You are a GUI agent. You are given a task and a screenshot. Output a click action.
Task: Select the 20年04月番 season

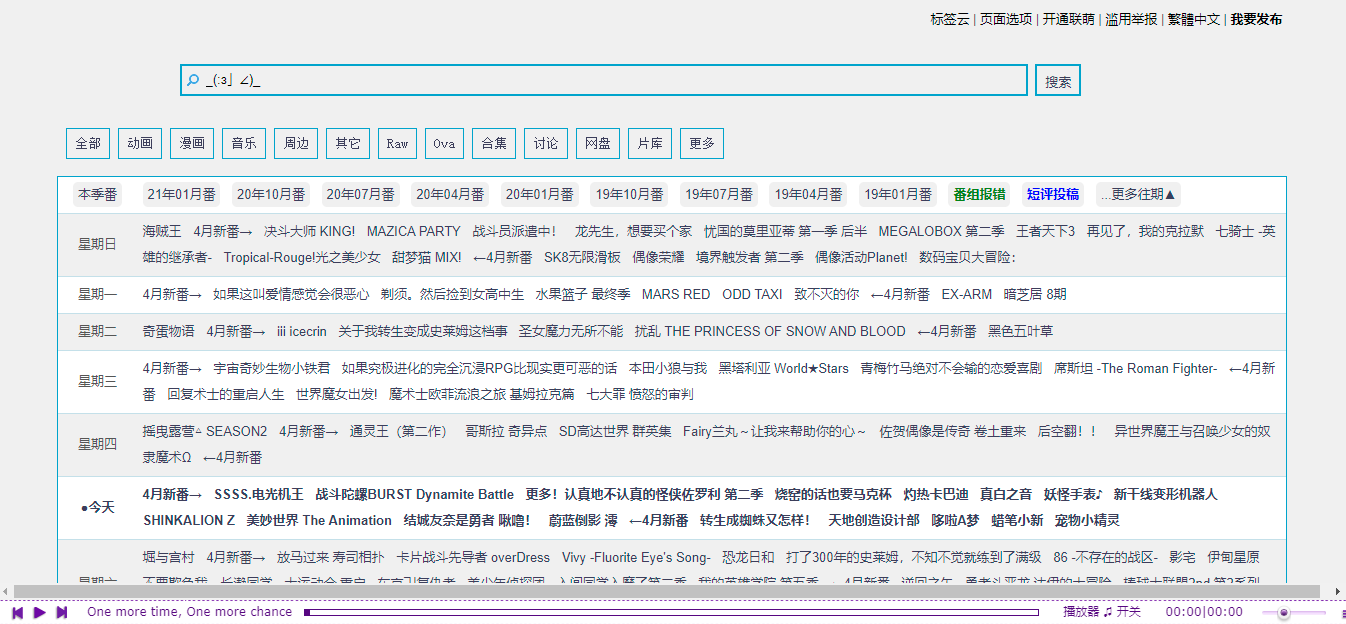tap(450, 194)
